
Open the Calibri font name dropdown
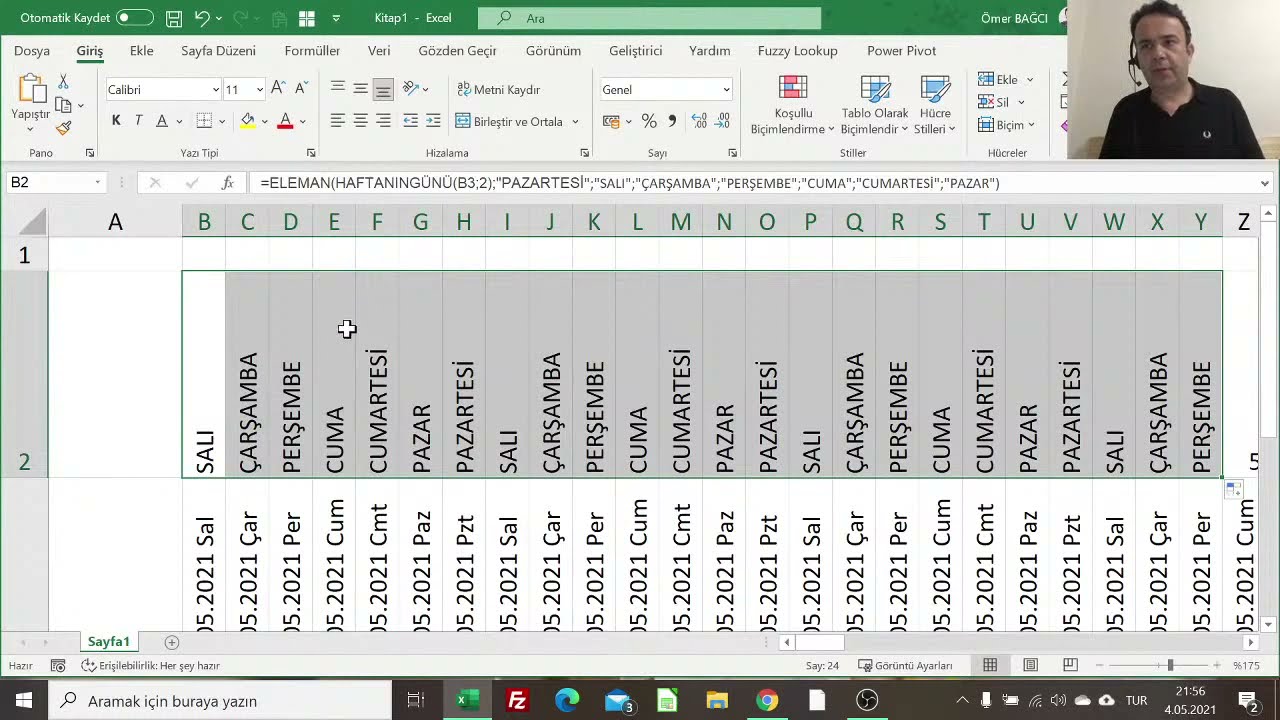coord(215,90)
